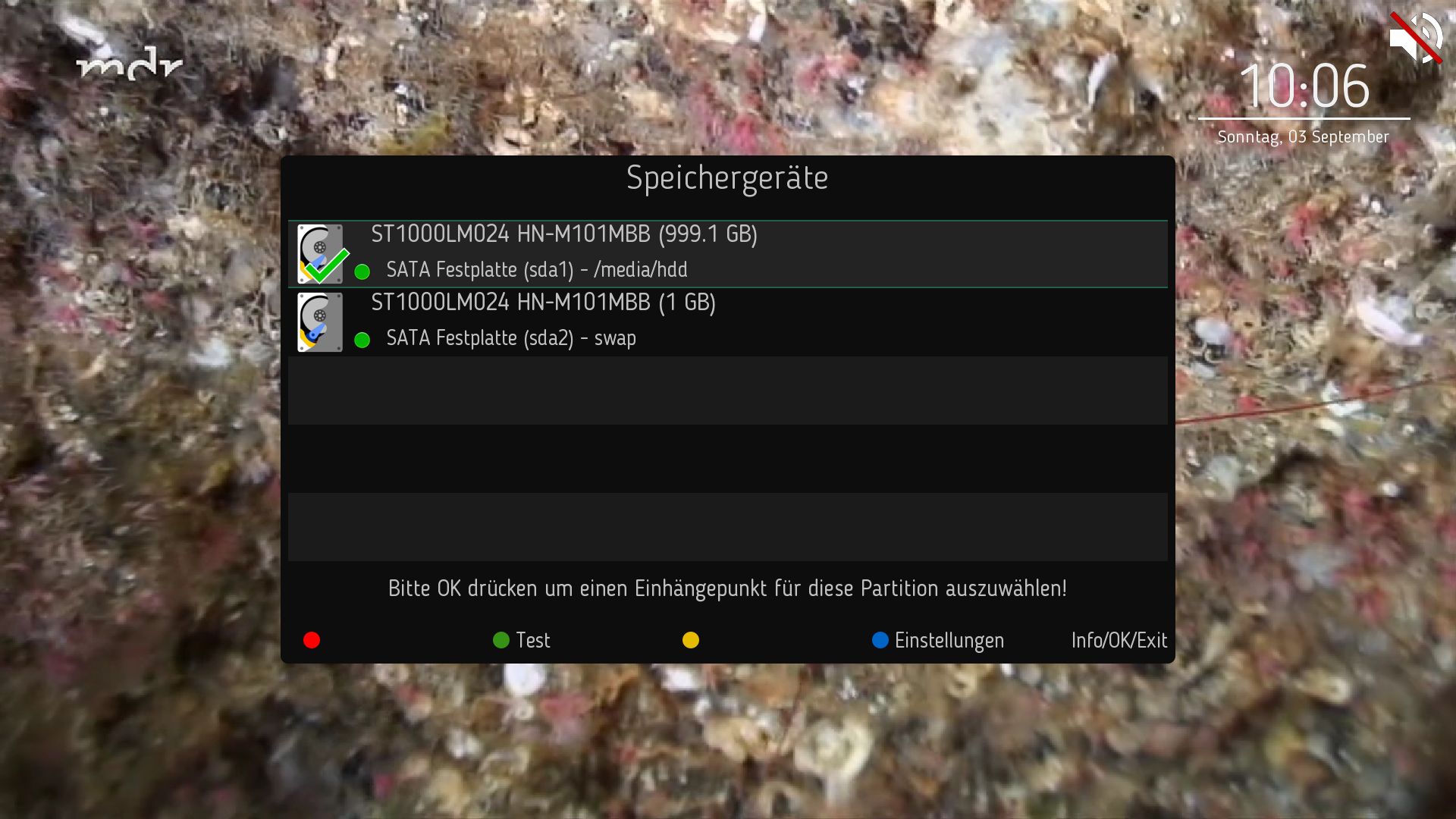Click the blue Einstellungen key dot

coord(880,640)
